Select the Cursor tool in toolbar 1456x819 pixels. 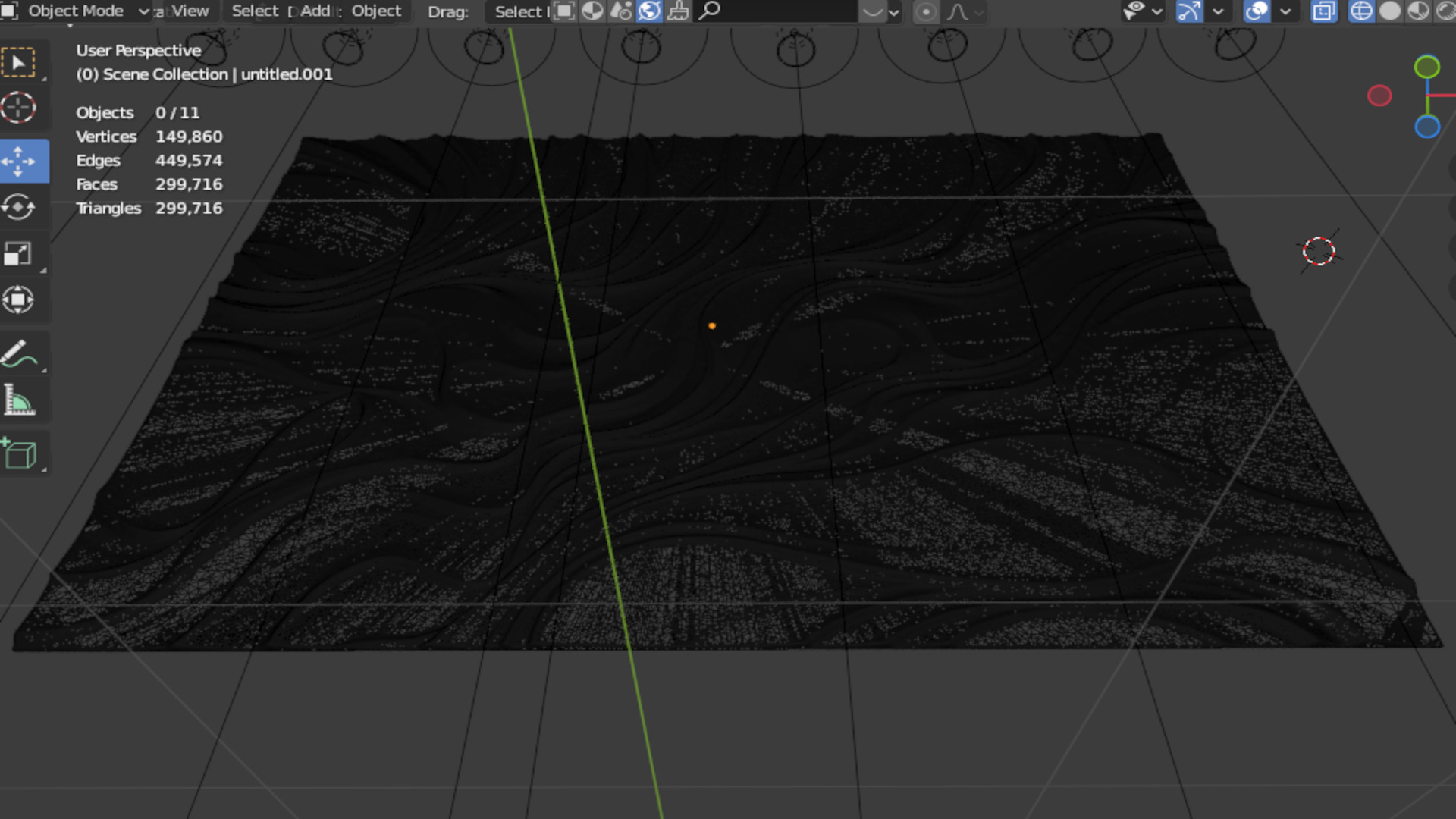coord(19,108)
